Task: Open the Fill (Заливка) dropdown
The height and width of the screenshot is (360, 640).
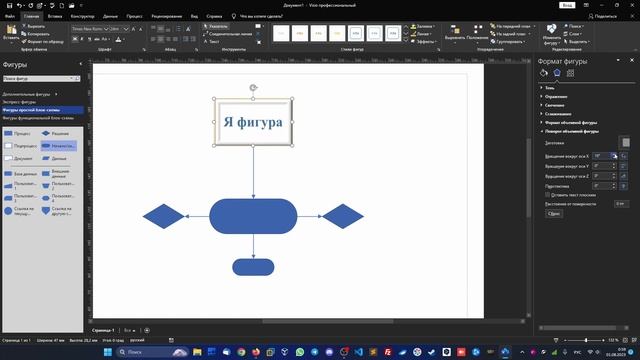Action: click(x=423, y=26)
